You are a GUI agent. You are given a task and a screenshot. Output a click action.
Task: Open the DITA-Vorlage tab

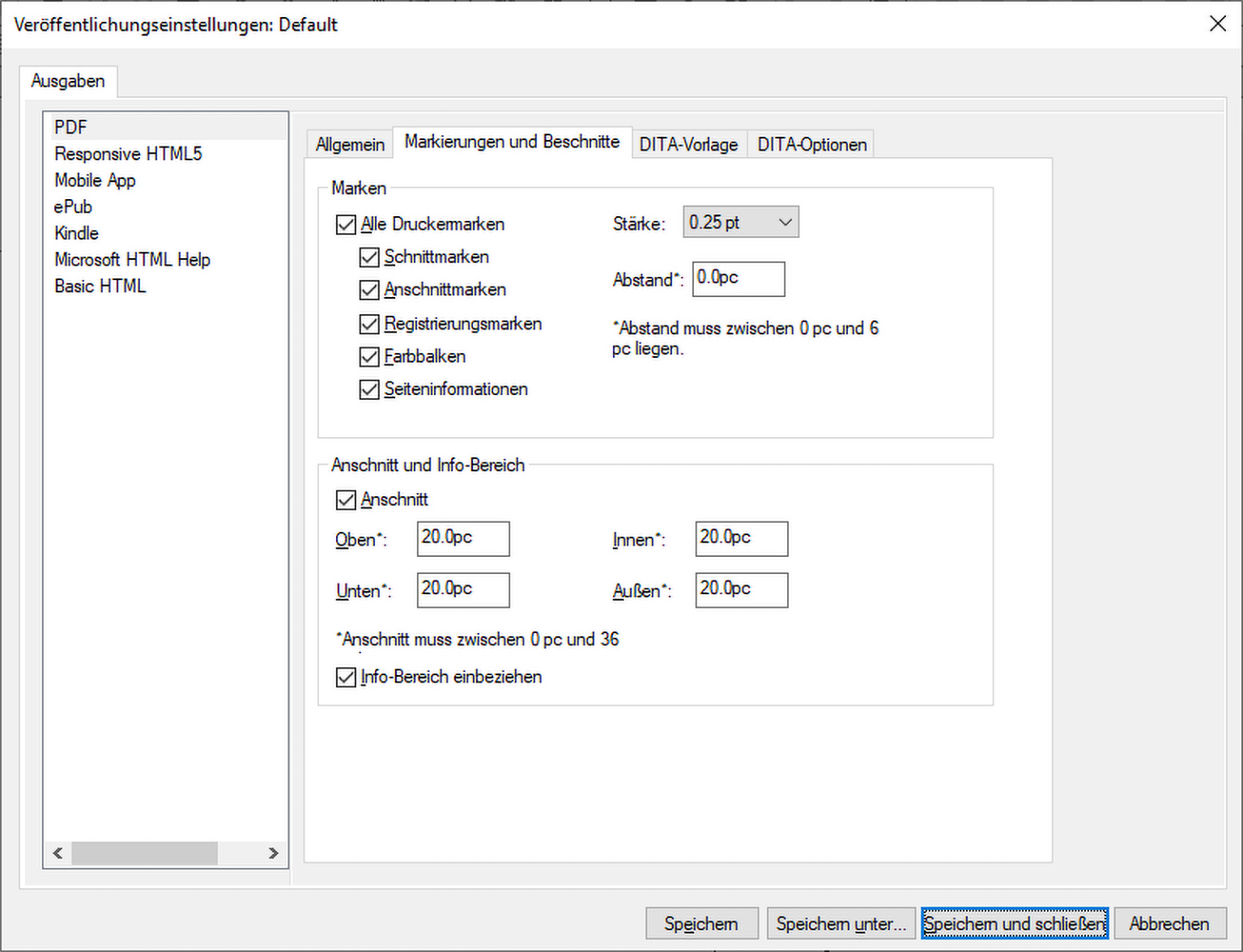pyautogui.click(x=688, y=144)
